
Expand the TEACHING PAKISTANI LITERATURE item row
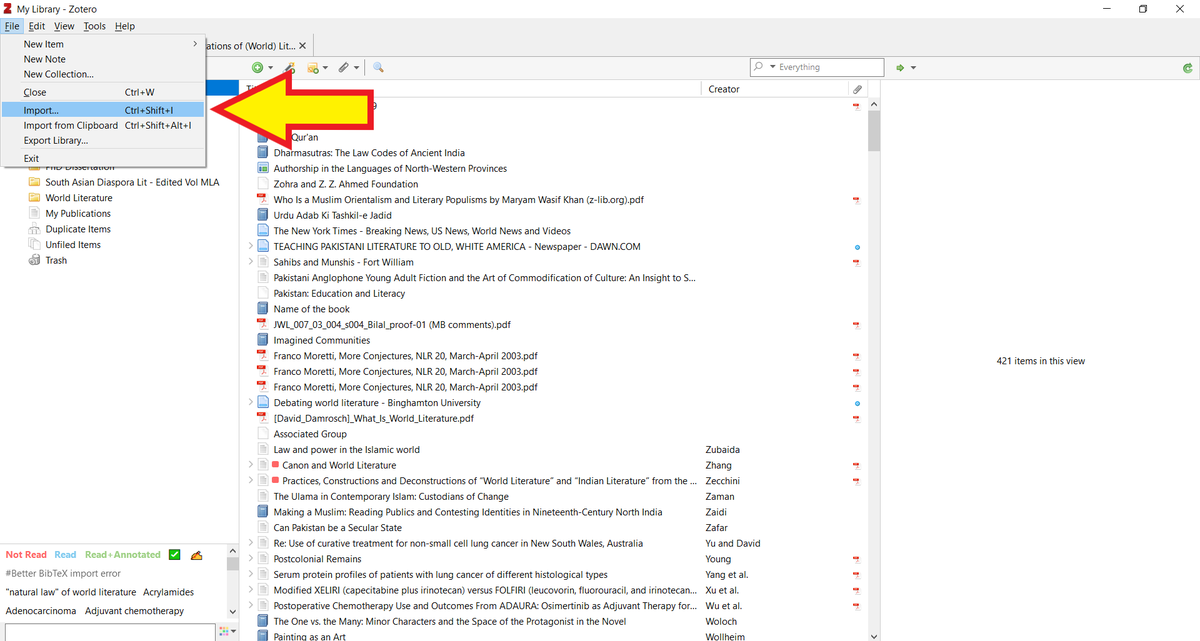click(x=250, y=246)
